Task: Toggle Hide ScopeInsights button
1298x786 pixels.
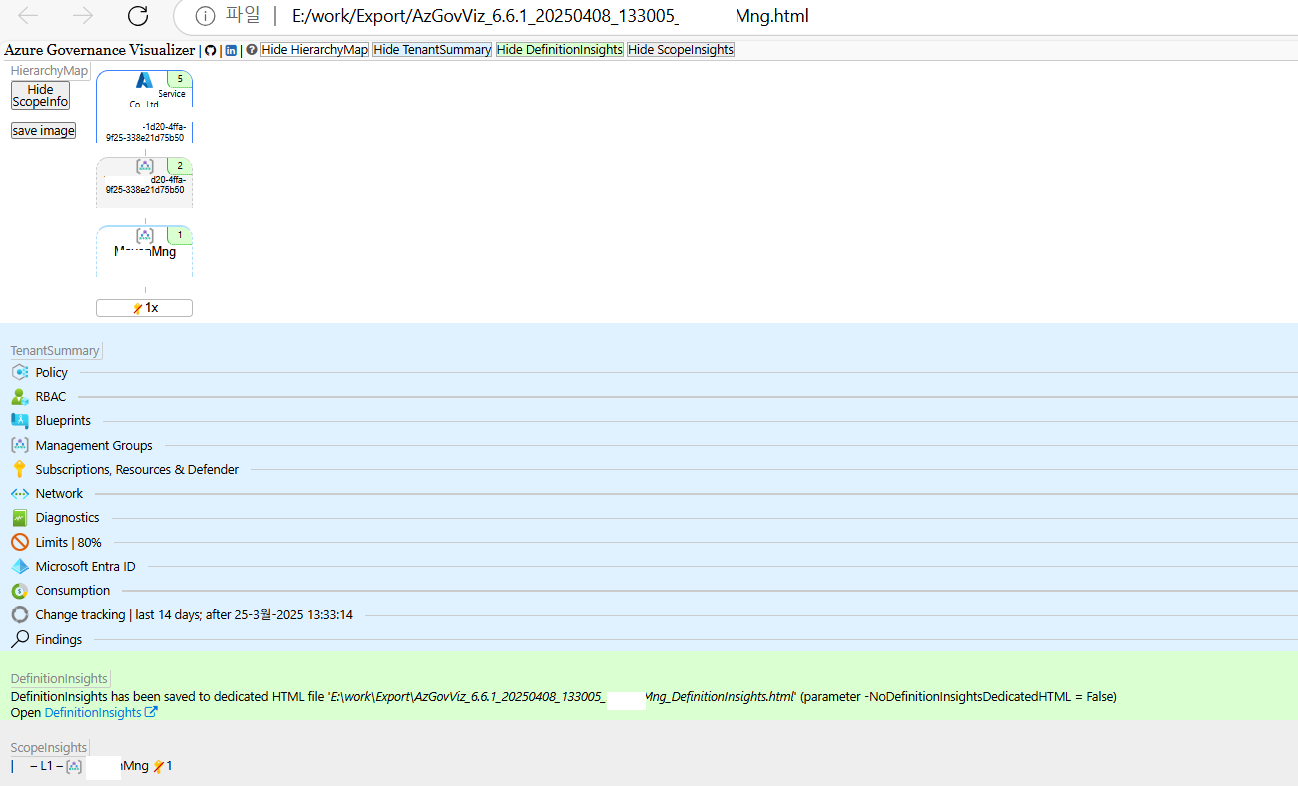Action: [x=681, y=50]
